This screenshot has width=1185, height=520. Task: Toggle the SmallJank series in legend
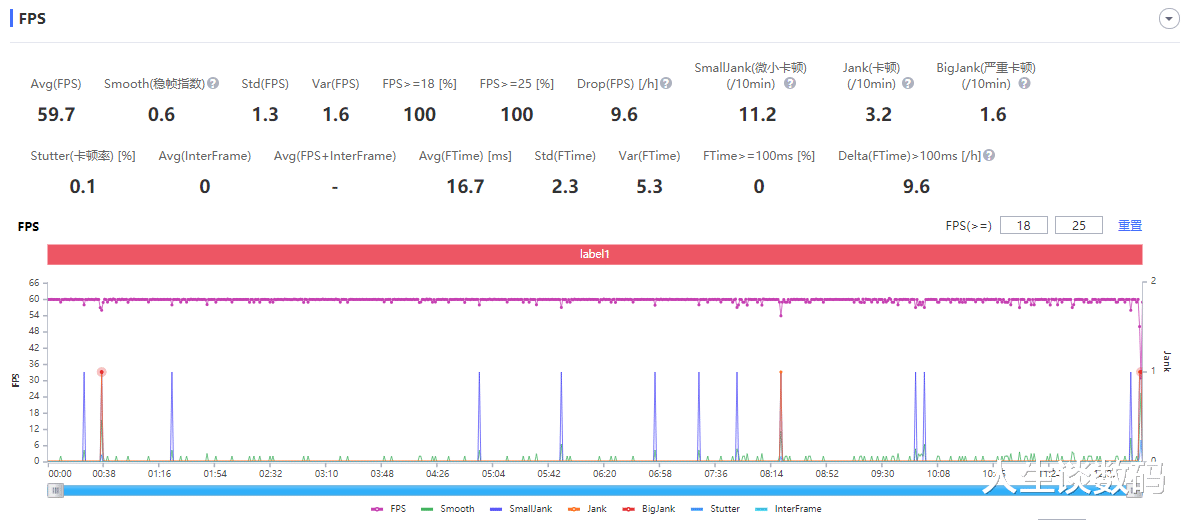coord(521,509)
